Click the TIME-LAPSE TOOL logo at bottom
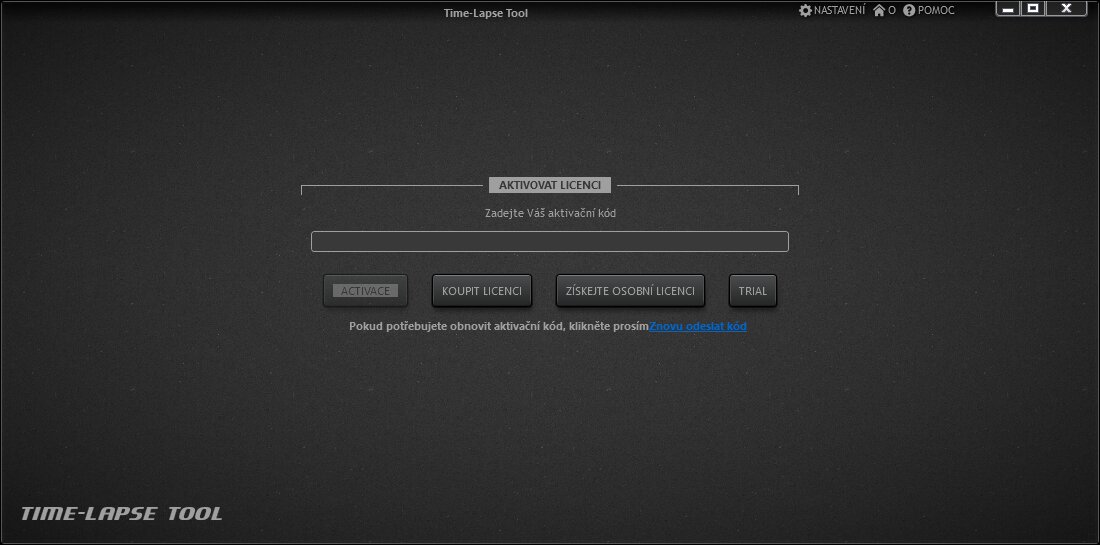The height and width of the screenshot is (545, 1100). tap(121, 514)
